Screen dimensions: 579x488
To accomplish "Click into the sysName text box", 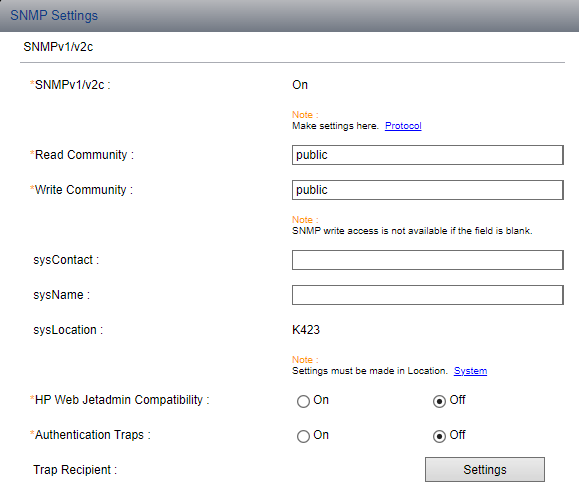I will click(x=428, y=295).
